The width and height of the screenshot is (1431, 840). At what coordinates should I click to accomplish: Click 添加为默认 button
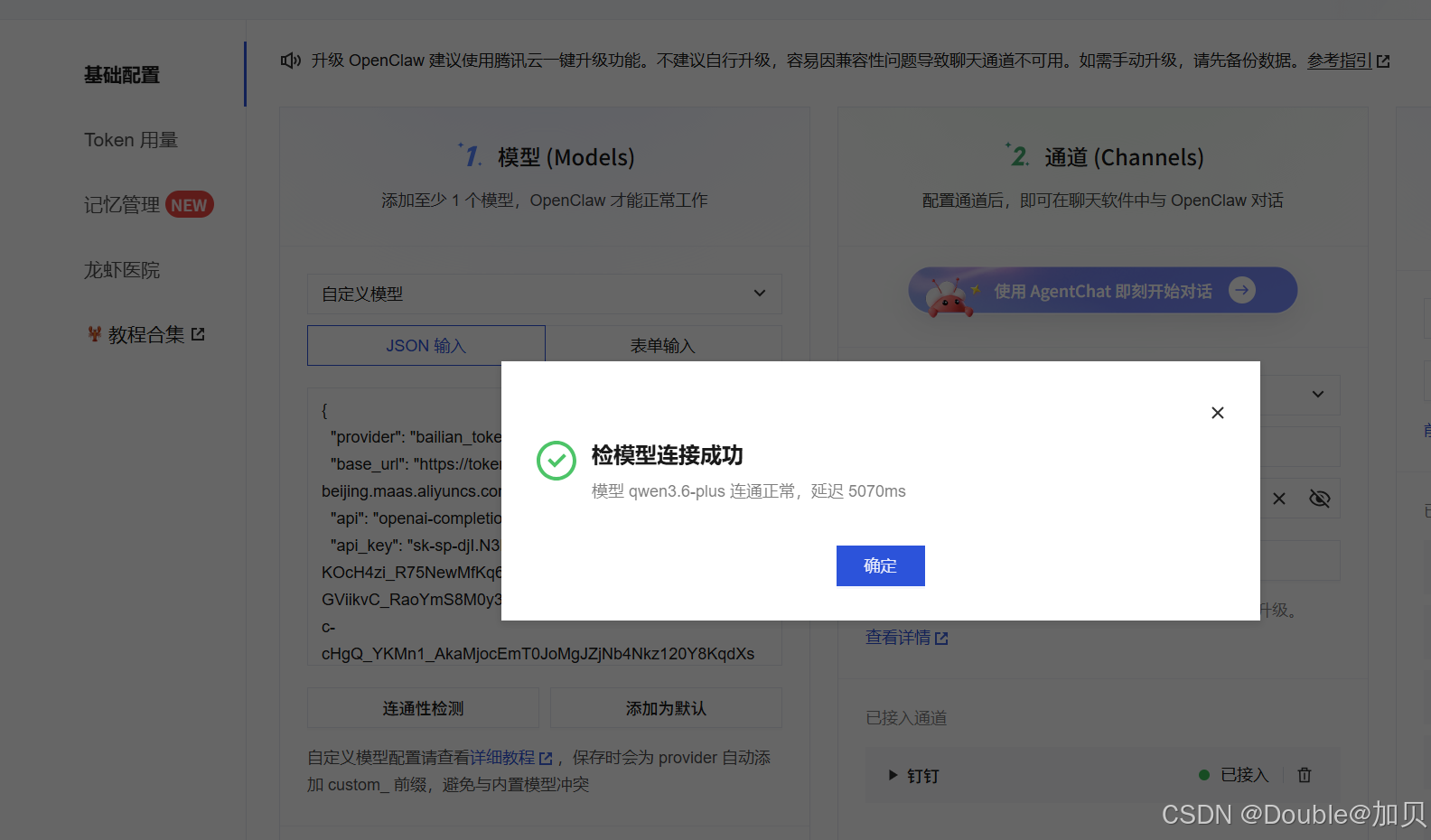tap(666, 708)
